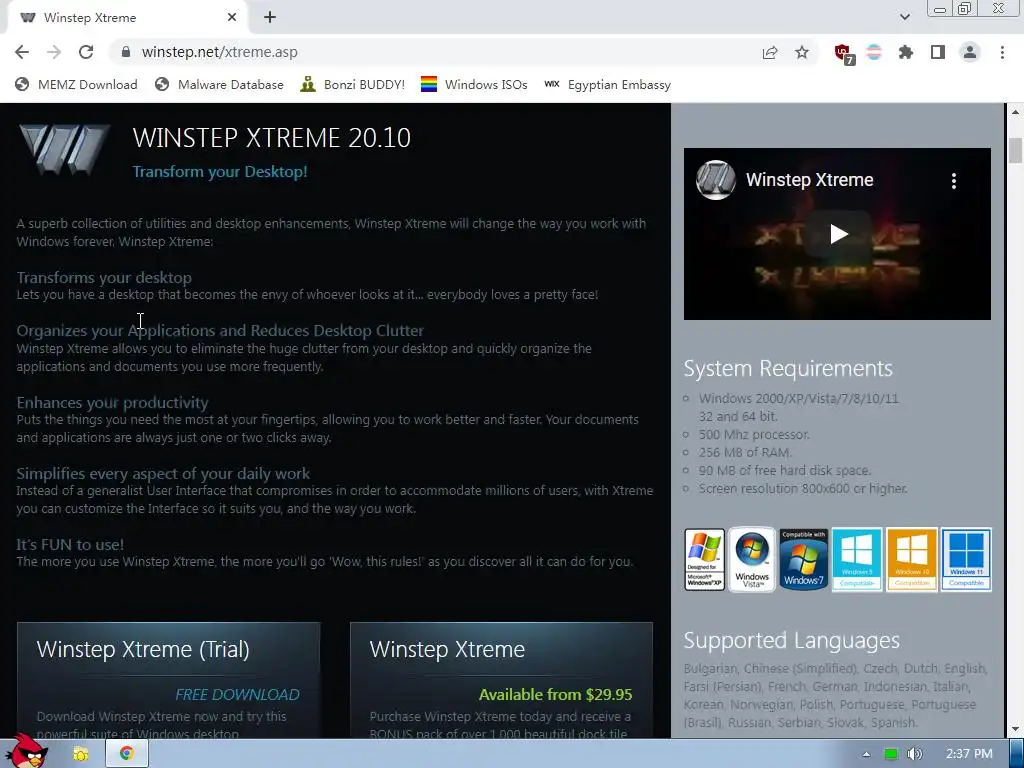The image size is (1024, 768).
Task: Click the Windows XP compatibility badge
Action: [x=704, y=560]
